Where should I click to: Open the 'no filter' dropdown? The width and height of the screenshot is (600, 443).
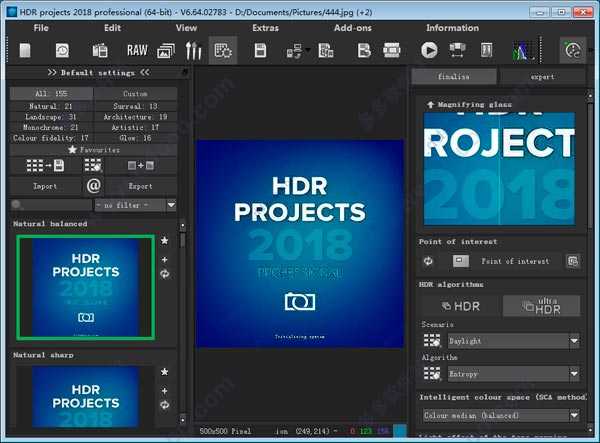coord(135,205)
